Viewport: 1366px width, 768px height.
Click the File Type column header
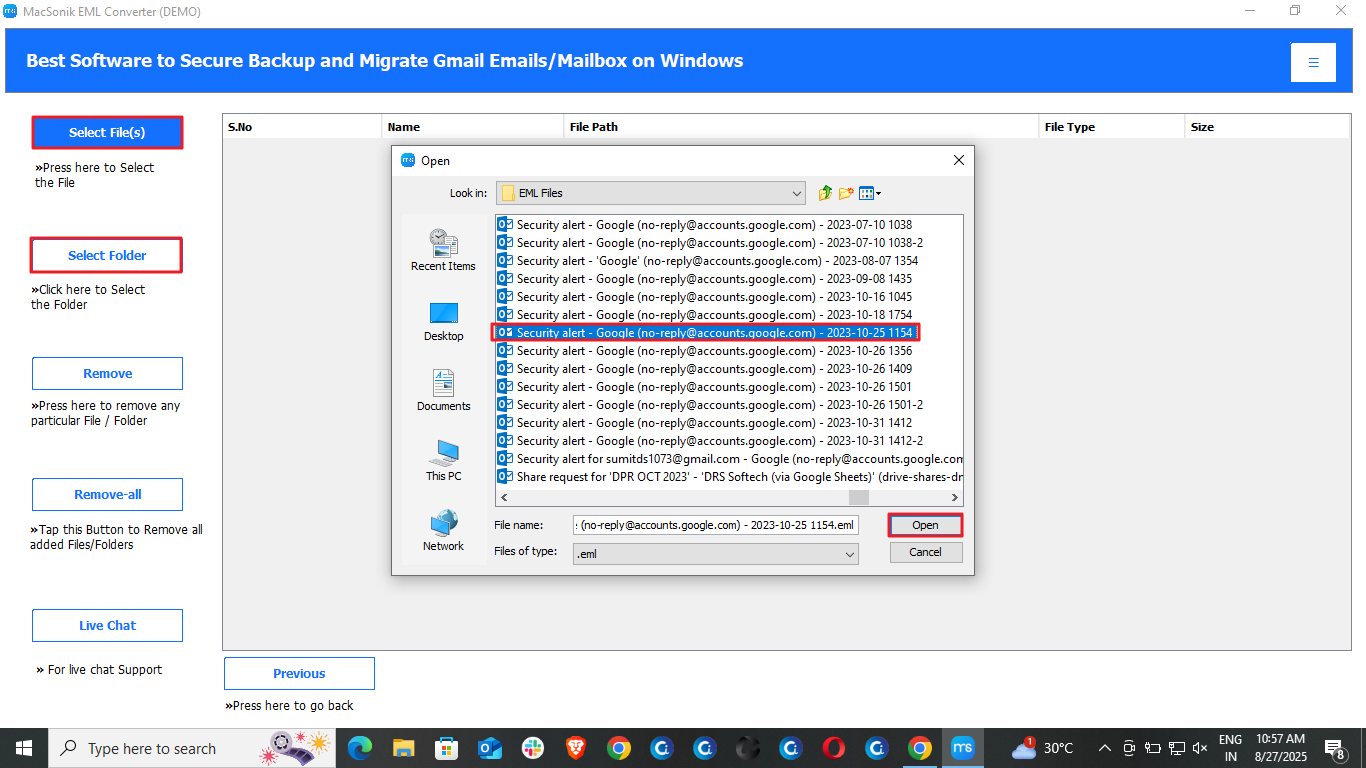tap(1112, 127)
